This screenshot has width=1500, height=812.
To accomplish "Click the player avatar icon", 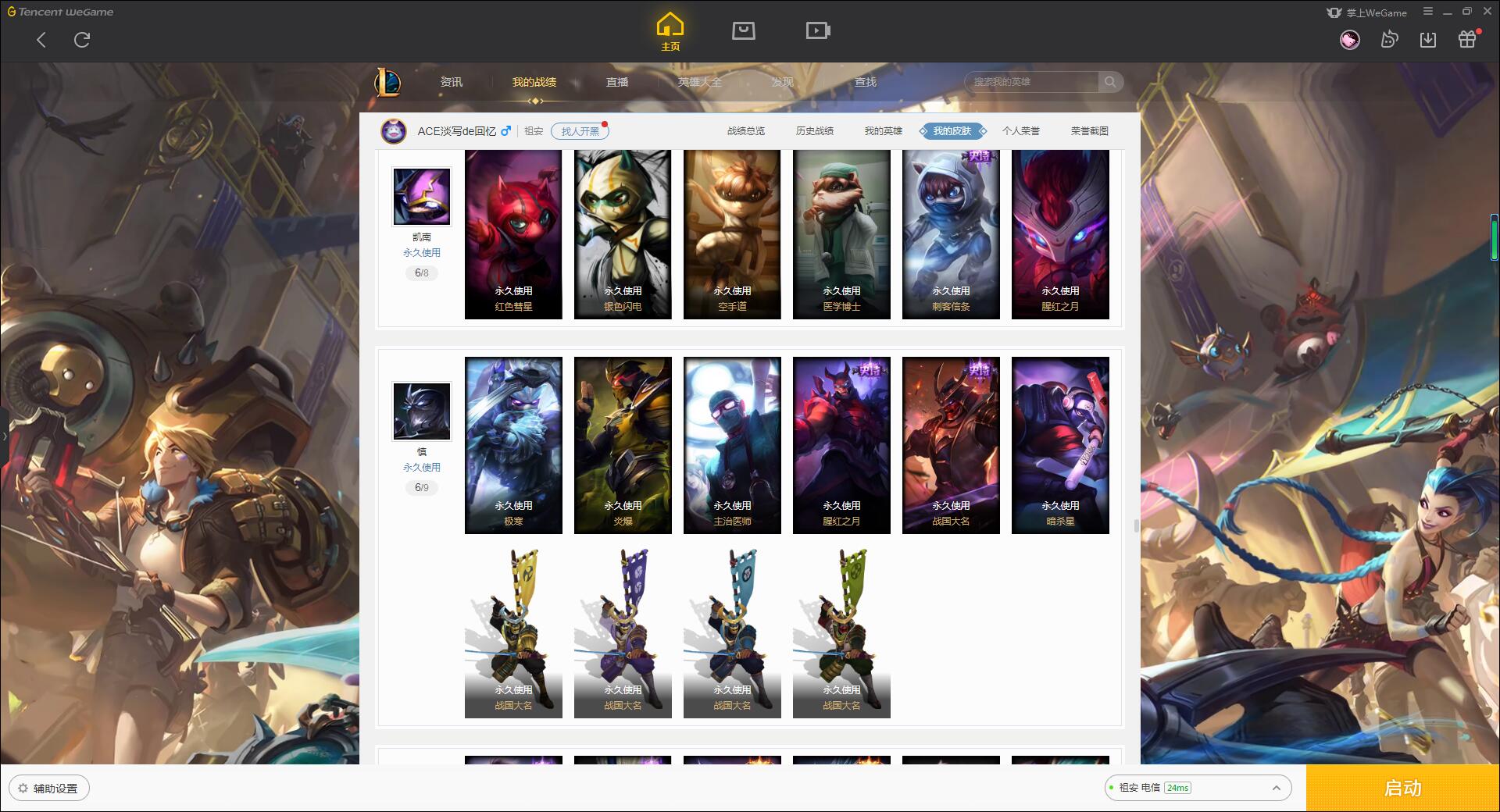I will coord(395,131).
